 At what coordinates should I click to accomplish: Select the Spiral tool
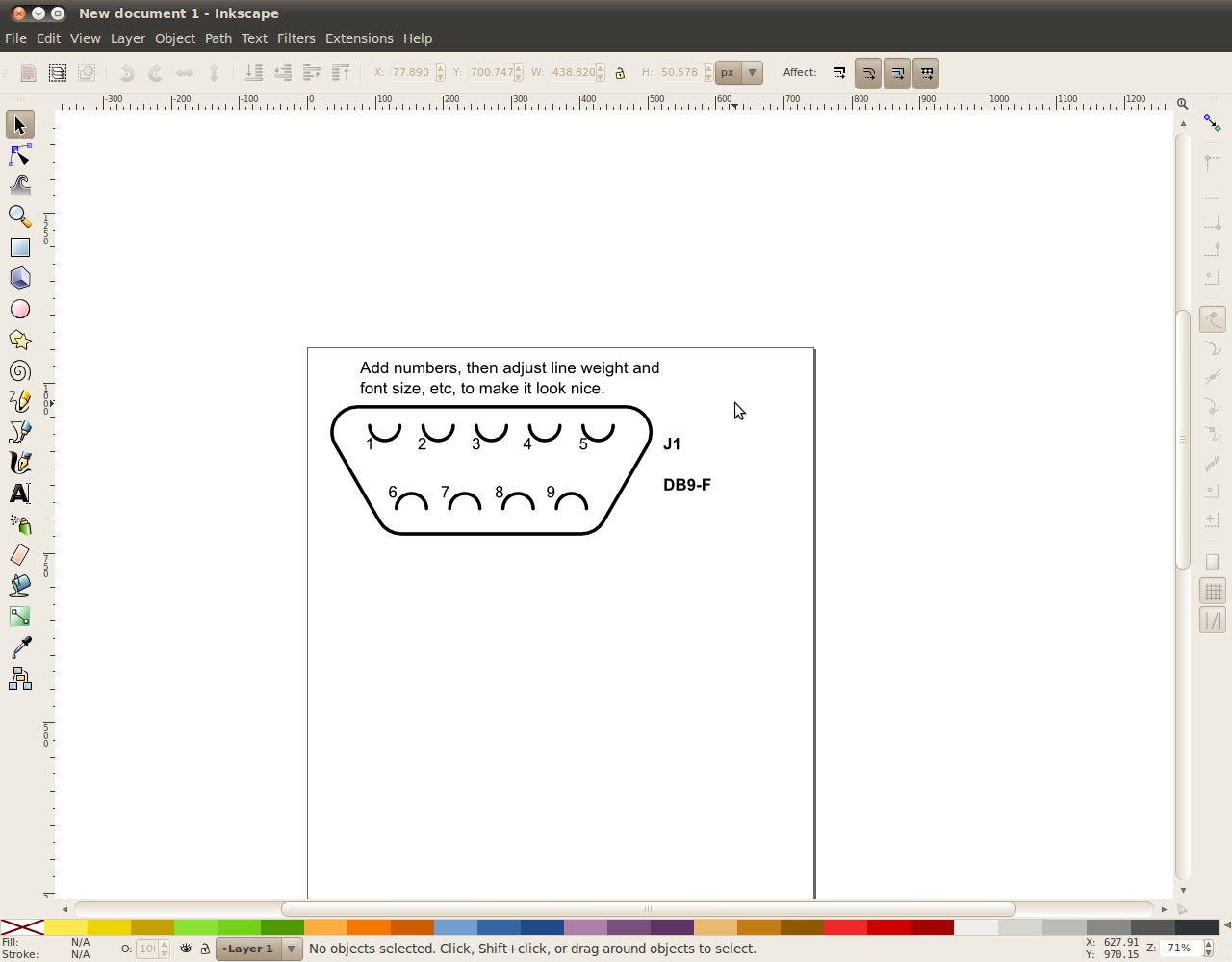[18, 371]
